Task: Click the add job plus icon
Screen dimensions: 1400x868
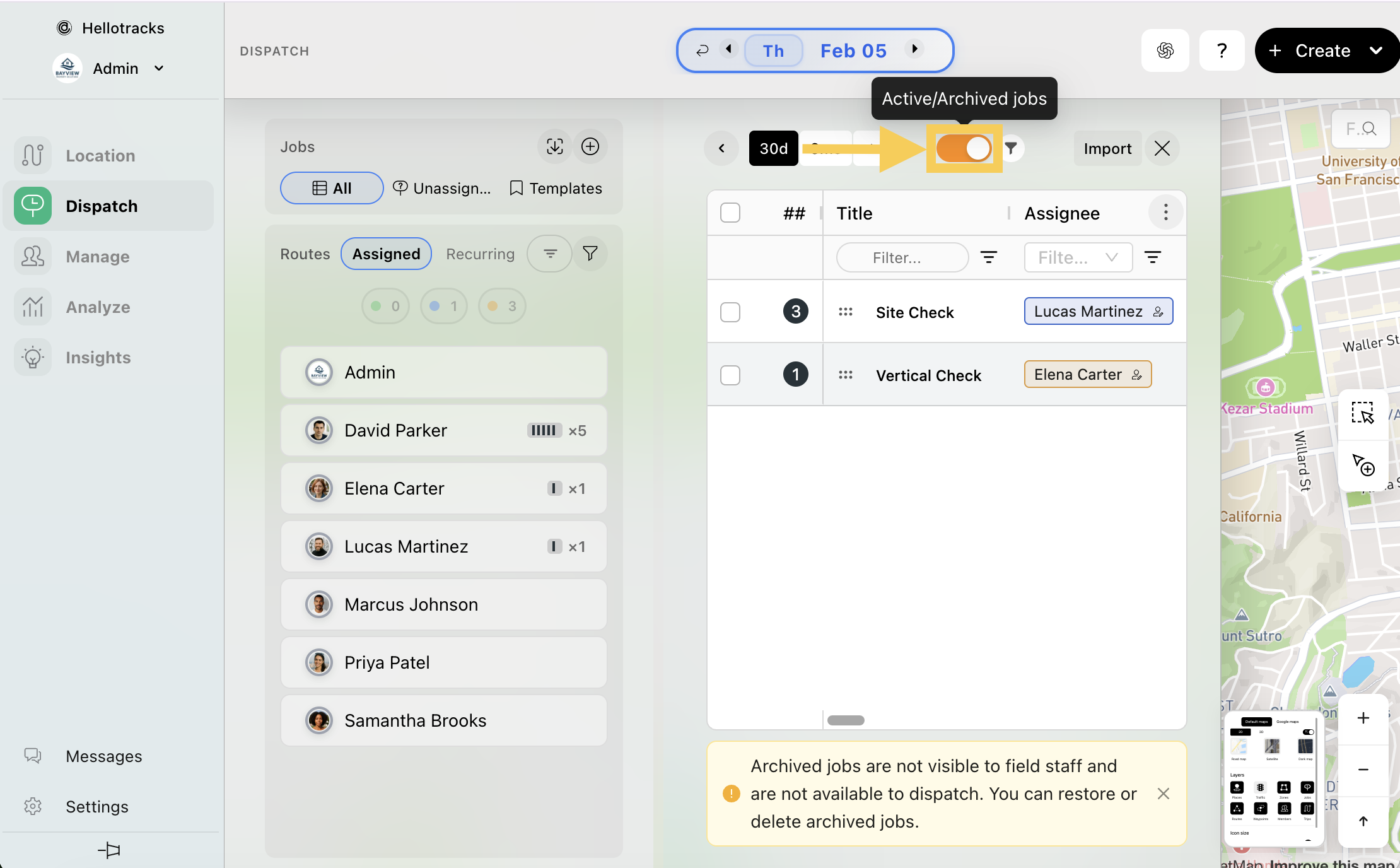Action: 590,146
